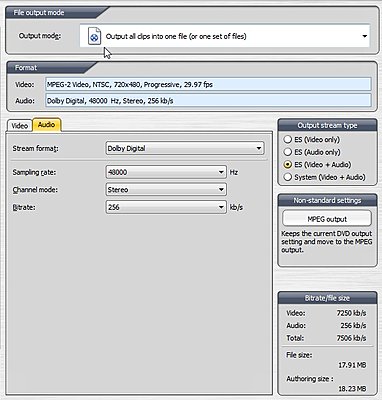Screen dimensions: 382x400
Task: Select ES (Audio only) stream type
Action: point(312,152)
